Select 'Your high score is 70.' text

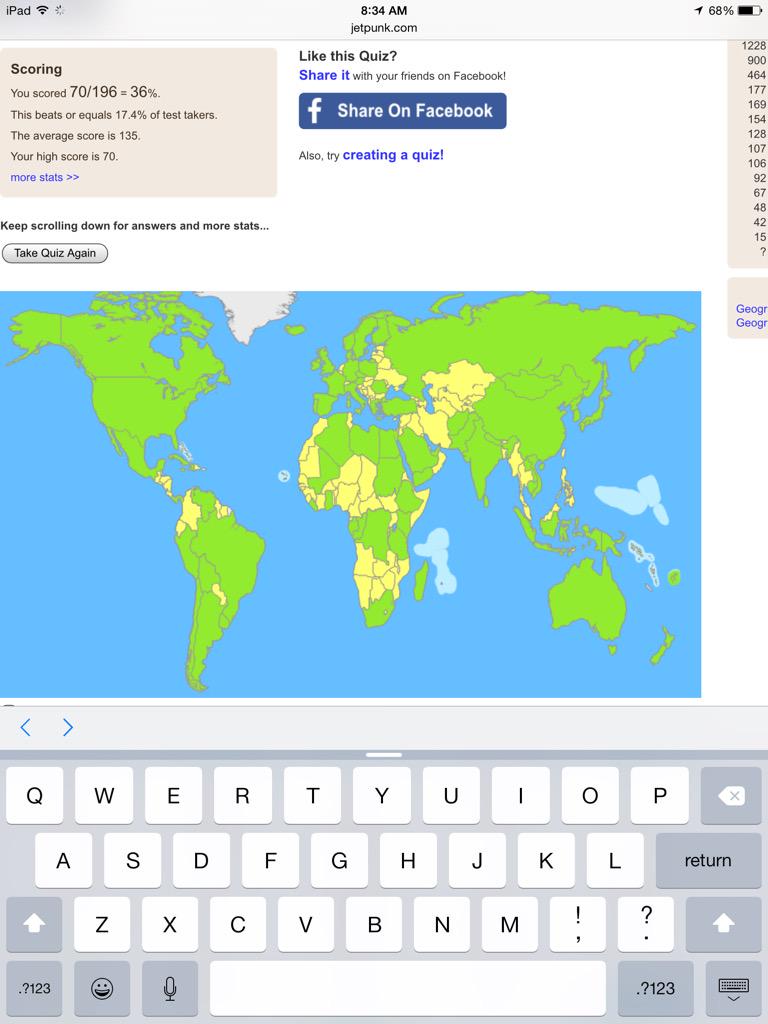pos(65,157)
